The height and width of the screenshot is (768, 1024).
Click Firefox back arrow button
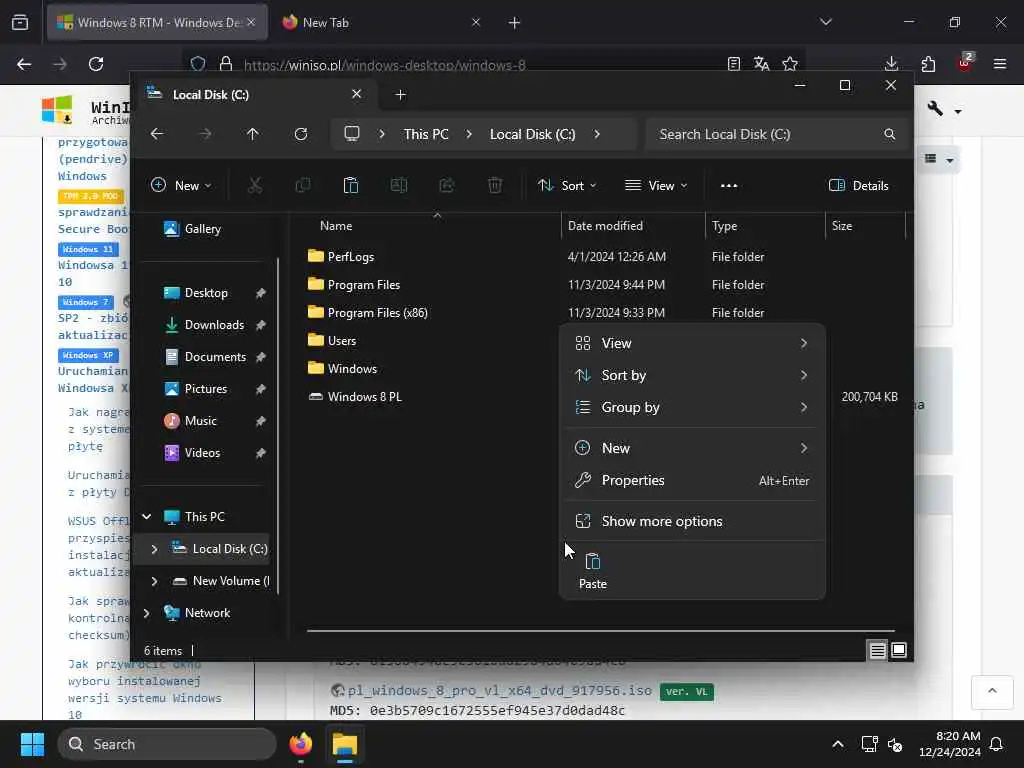[x=24, y=64]
